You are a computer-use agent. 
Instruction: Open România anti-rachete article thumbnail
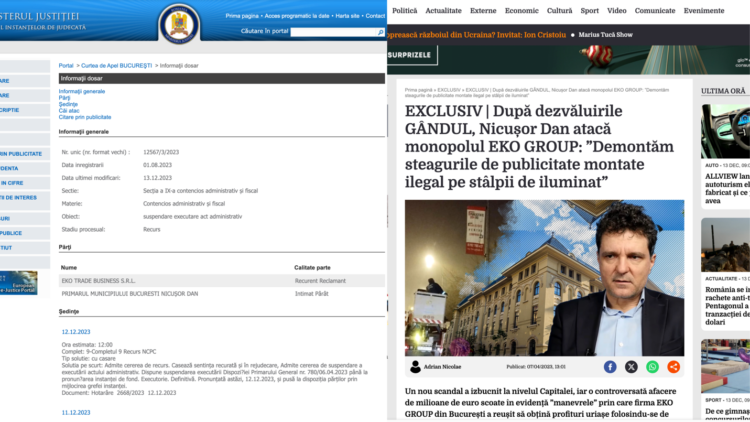(726, 245)
